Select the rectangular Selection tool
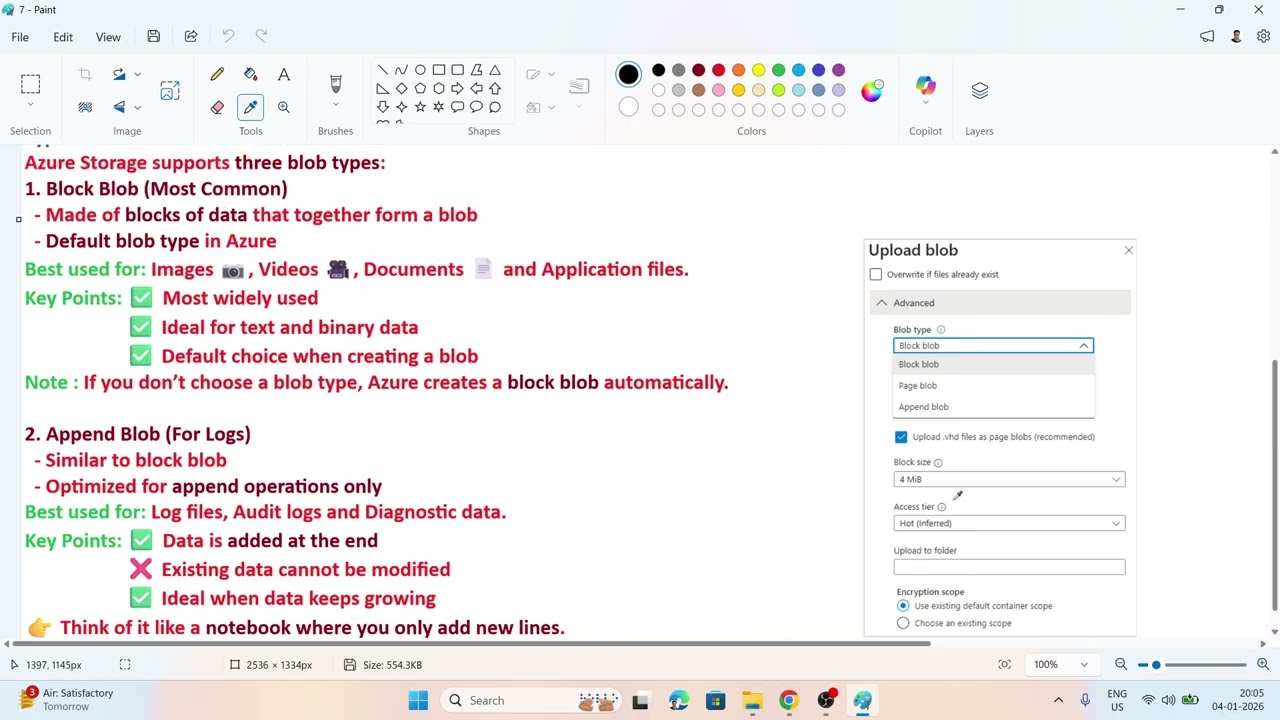This screenshot has width=1280, height=720. pos(30,84)
